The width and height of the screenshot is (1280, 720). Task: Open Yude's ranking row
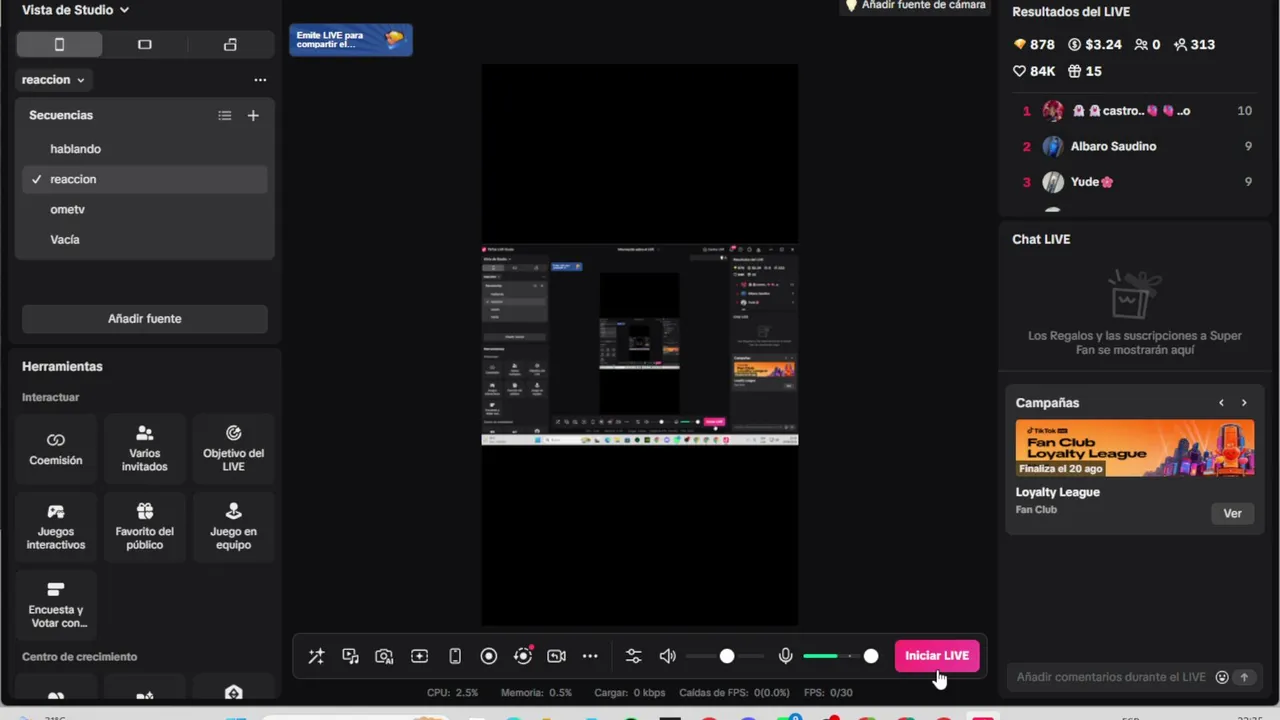click(1137, 182)
